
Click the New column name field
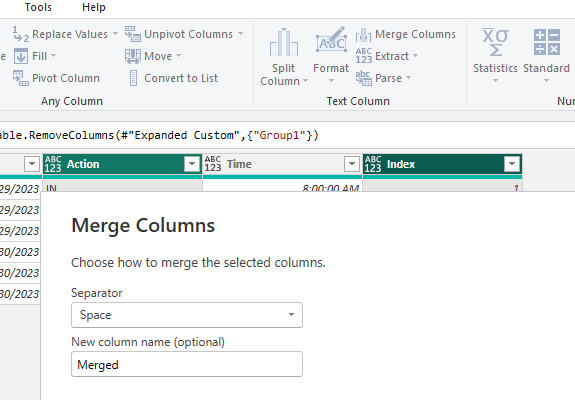tap(187, 364)
